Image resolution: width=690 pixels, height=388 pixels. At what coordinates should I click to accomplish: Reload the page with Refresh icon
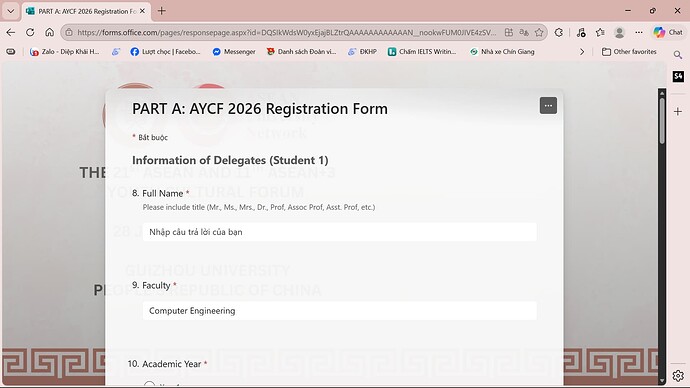click(x=30, y=32)
